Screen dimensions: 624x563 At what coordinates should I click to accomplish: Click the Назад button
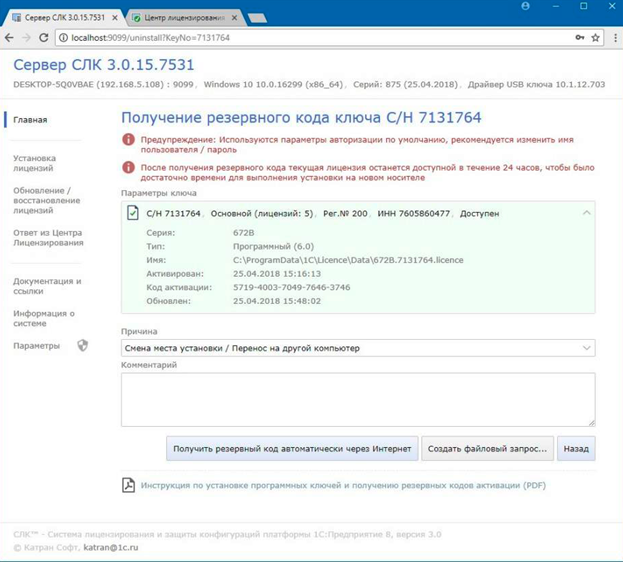[x=576, y=449]
